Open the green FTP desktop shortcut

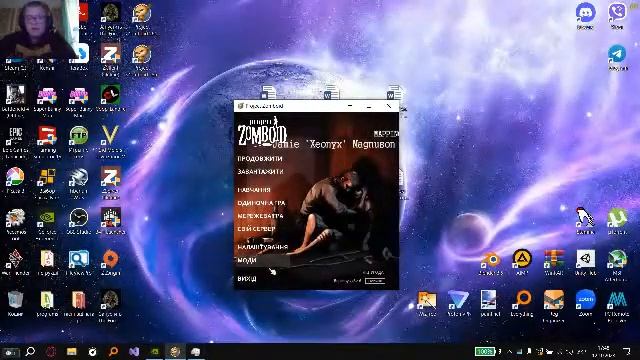[x=78, y=141]
